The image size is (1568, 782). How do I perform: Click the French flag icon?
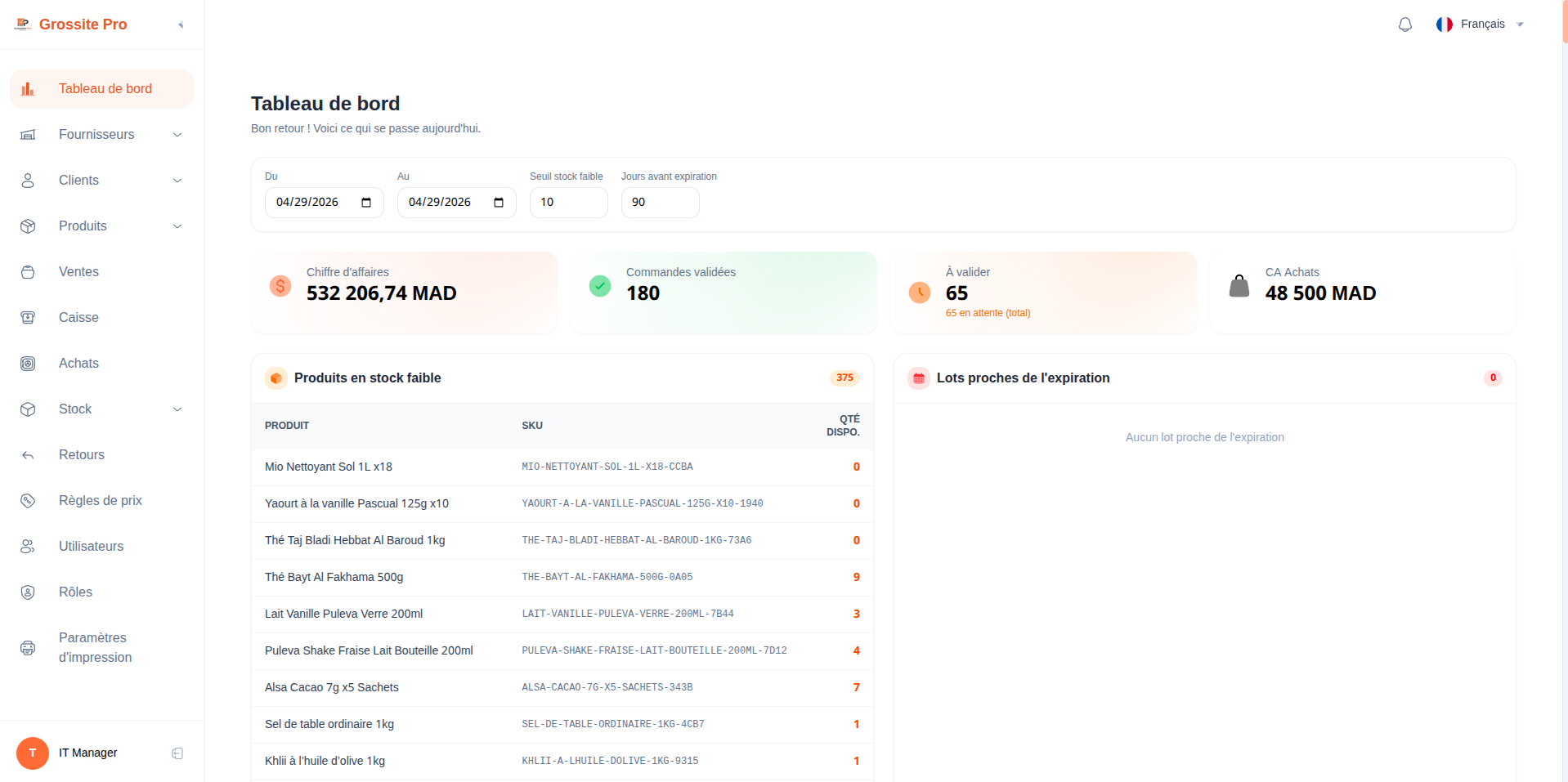click(x=1445, y=25)
